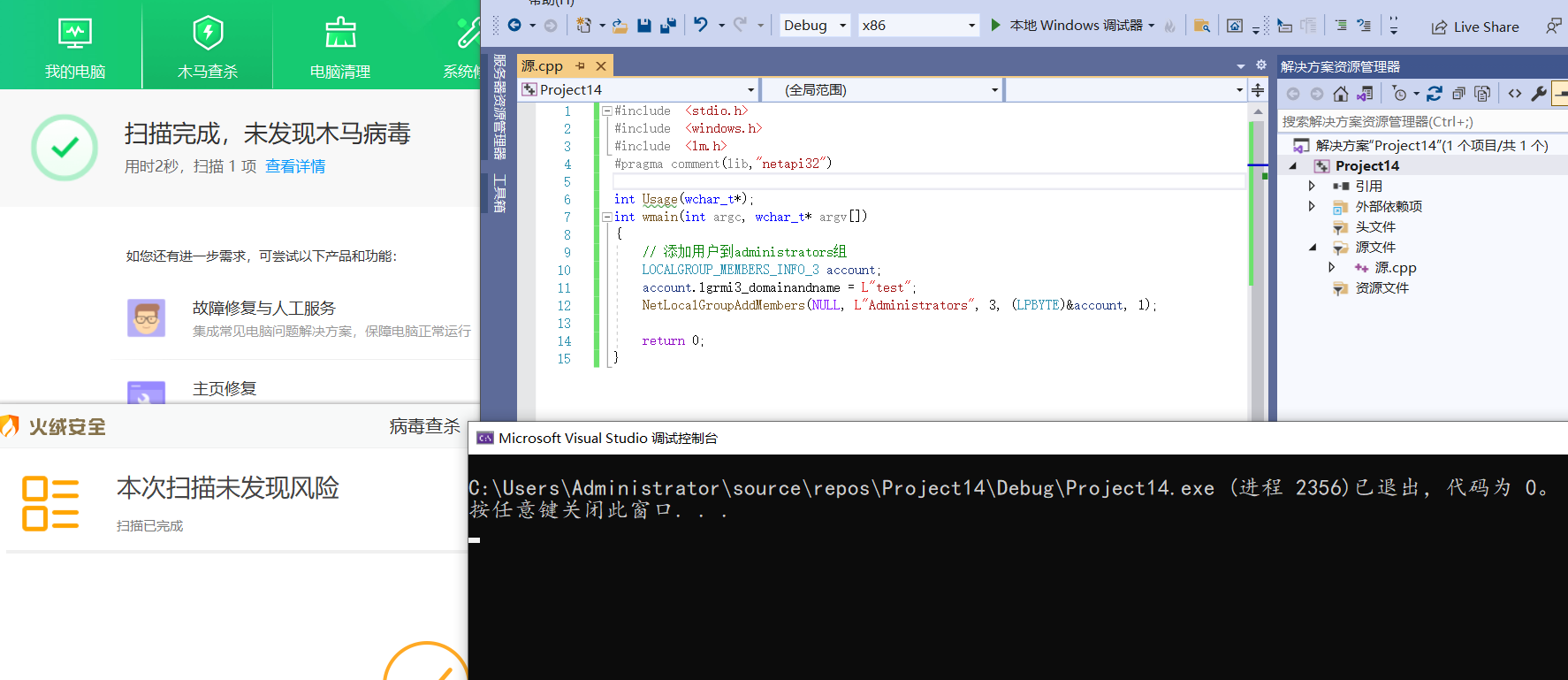Click the find in files folder icon

(x=1201, y=26)
